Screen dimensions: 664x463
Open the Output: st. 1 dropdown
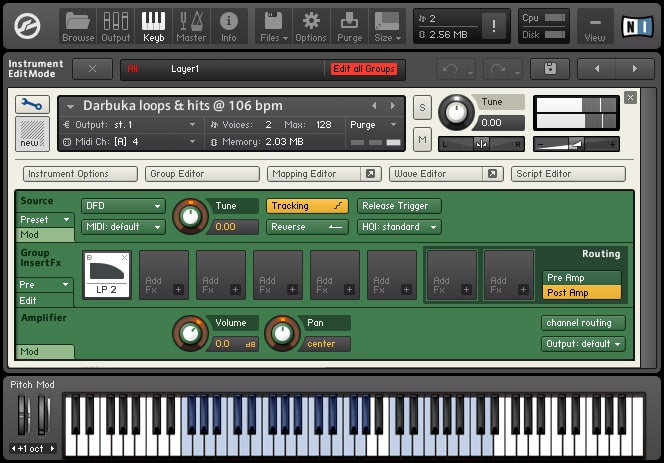130,125
